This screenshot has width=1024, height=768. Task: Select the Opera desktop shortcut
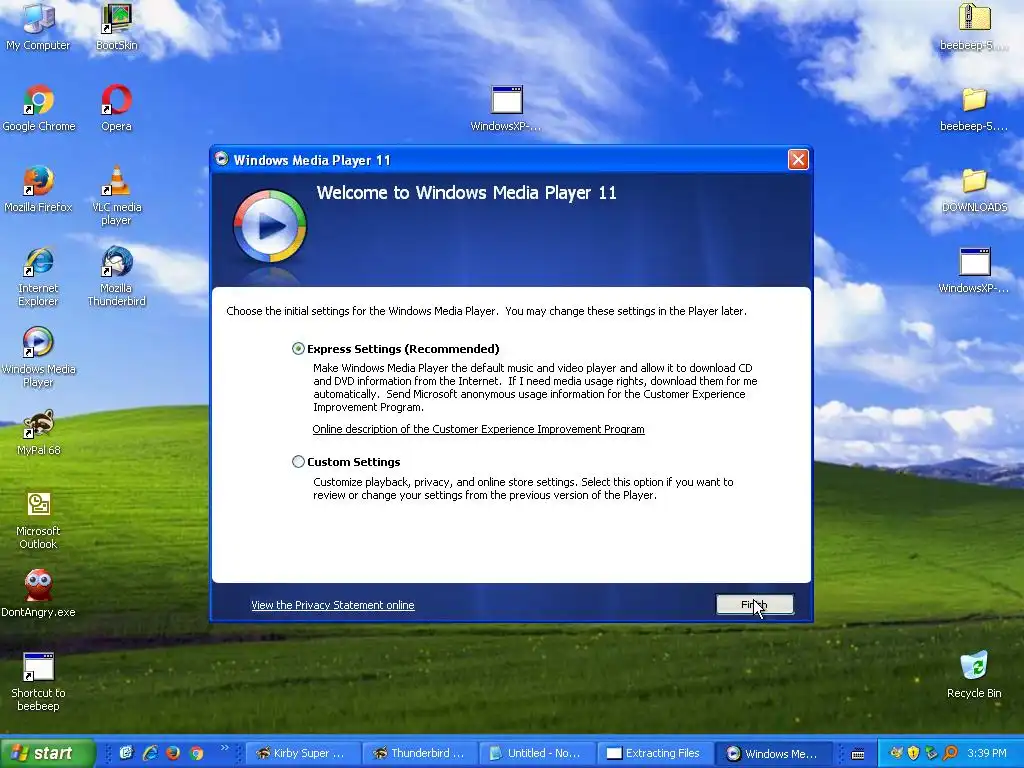tap(116, 108)
